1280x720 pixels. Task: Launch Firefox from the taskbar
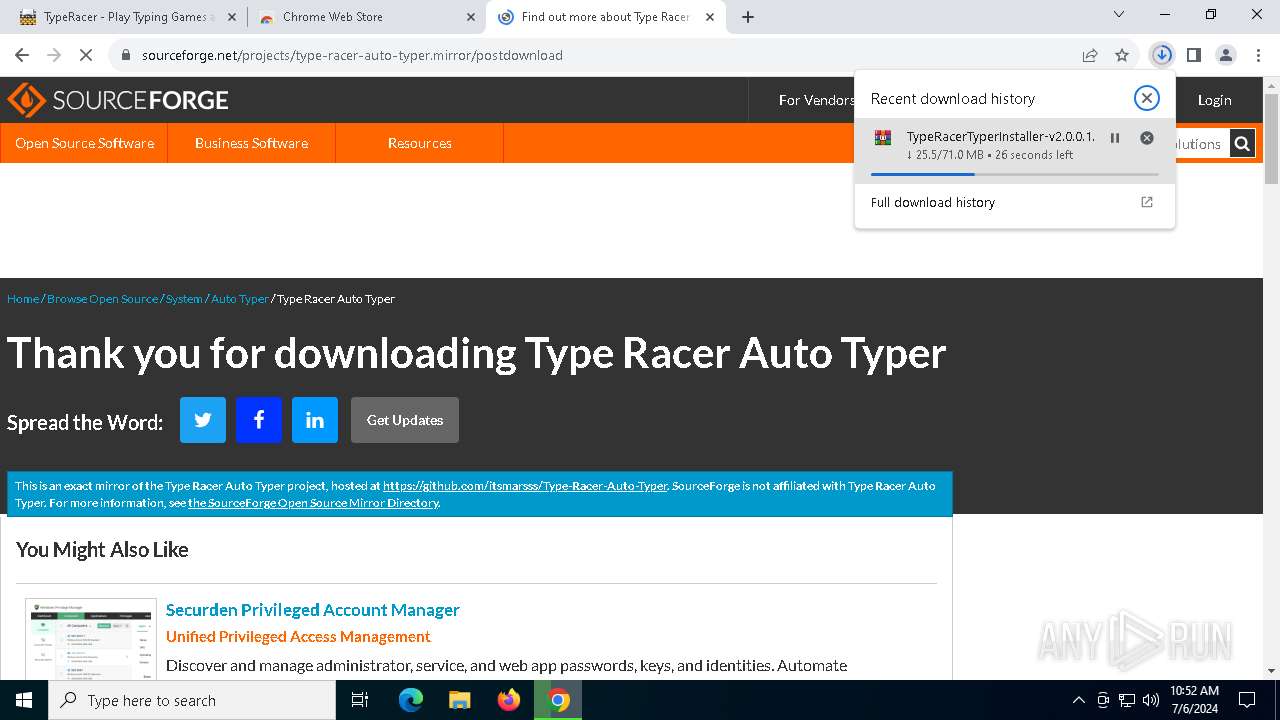click(x=509, y=700)
